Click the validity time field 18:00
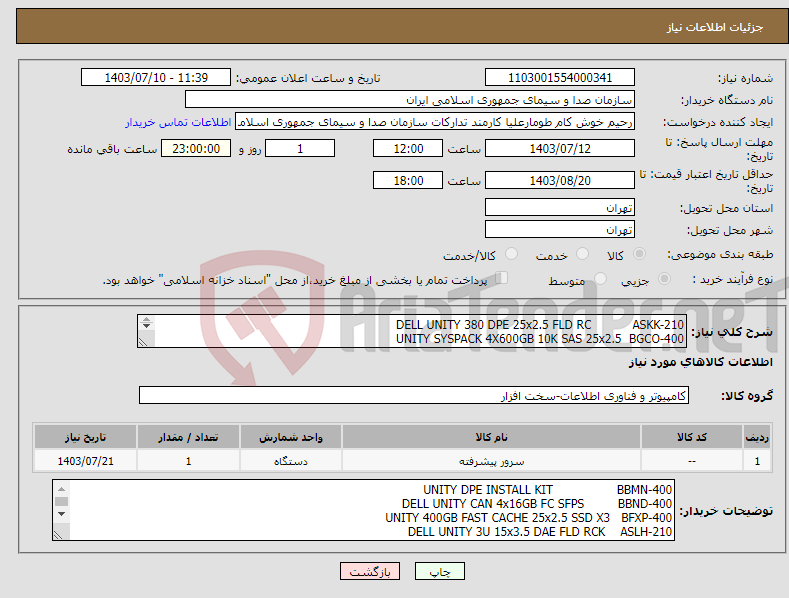The width and height of the screenshot is (789, 598). click(408, 180)
